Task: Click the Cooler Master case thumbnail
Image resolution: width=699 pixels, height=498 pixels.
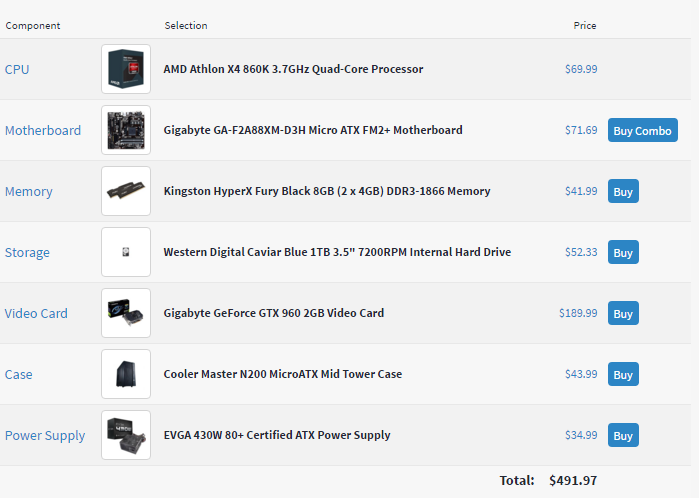Action: [x=126, y=374]
